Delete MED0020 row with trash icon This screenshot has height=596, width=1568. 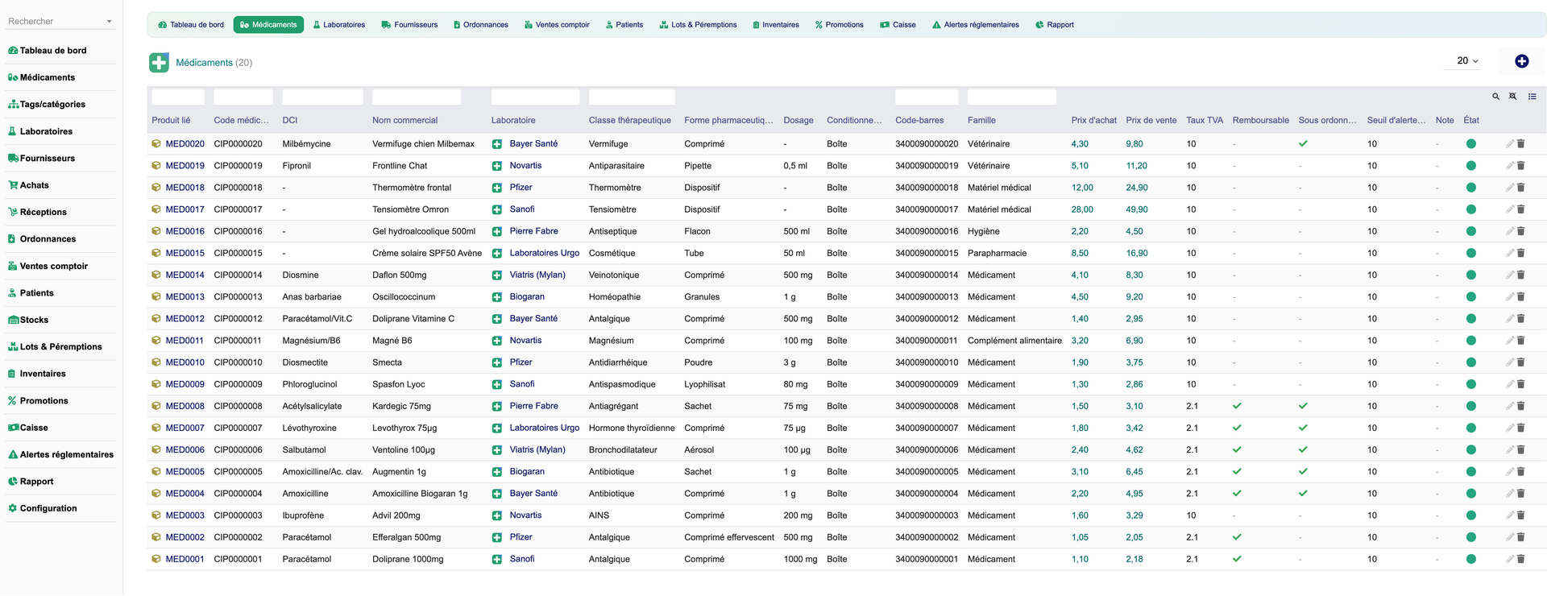pos(1521,144)
